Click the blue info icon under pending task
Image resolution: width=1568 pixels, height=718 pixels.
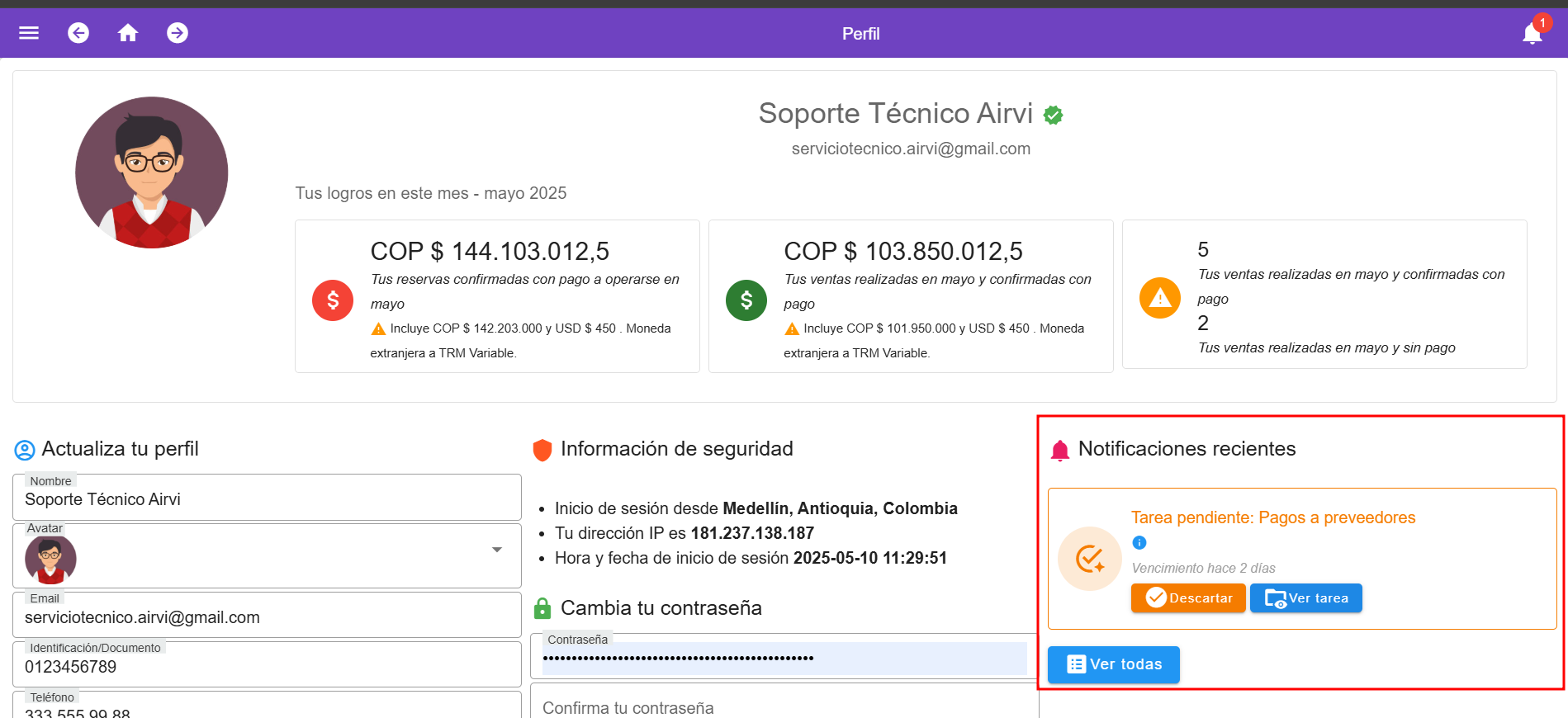click(1139, 542)
